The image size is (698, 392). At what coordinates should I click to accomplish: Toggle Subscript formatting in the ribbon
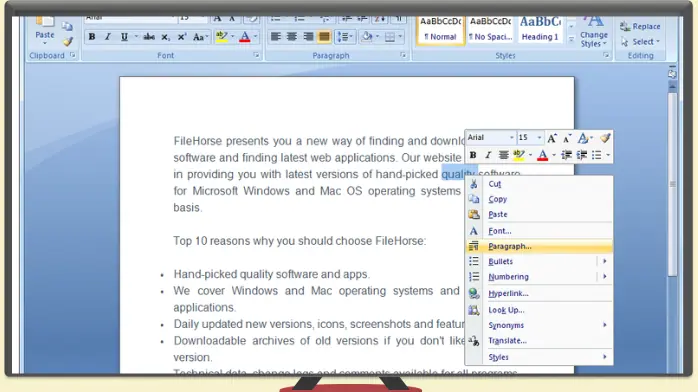[165, 37]
